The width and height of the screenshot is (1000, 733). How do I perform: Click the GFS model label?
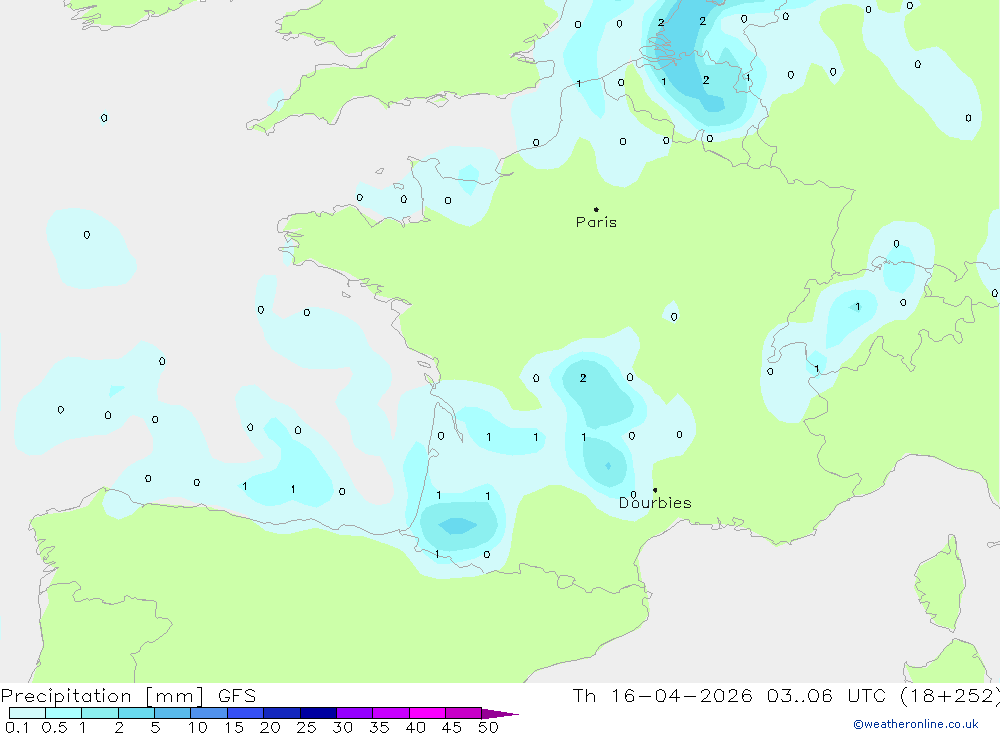tap(237, 695)
